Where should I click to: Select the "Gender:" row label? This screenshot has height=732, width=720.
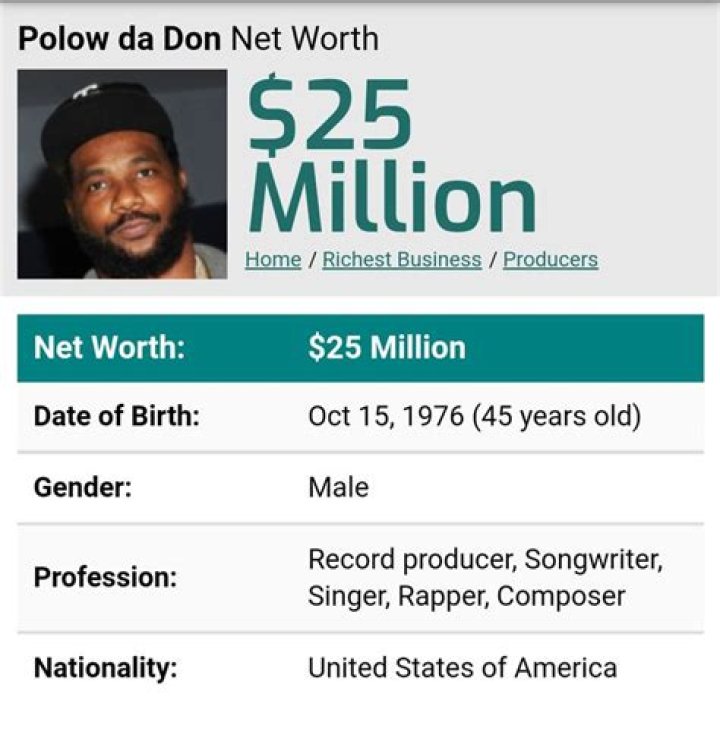pyautogui.click(x=84, y=488)
